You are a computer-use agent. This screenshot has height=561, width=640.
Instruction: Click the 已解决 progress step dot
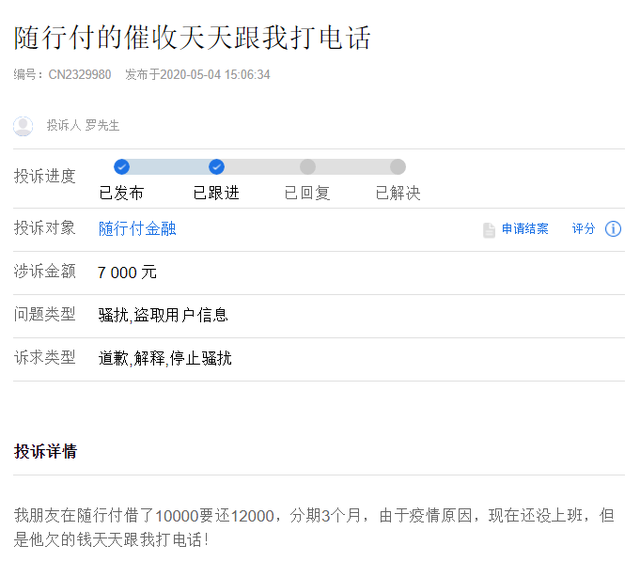(398, 167)
